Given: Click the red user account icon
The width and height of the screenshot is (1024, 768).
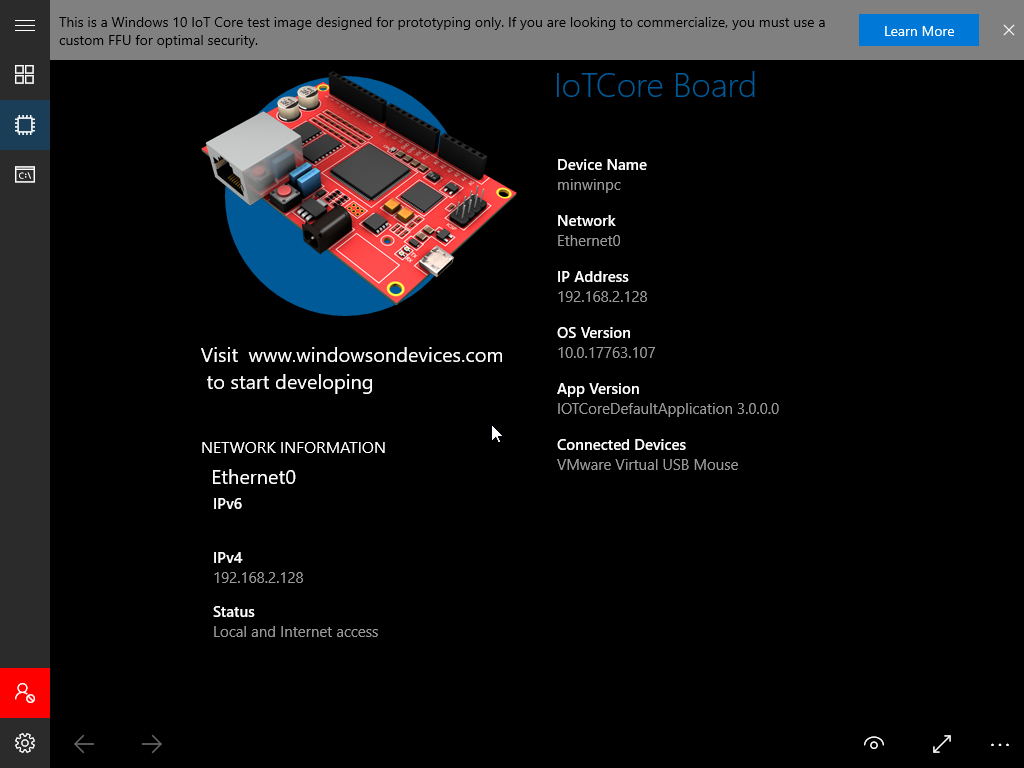Looking at the screenshot, I should 25,692.
